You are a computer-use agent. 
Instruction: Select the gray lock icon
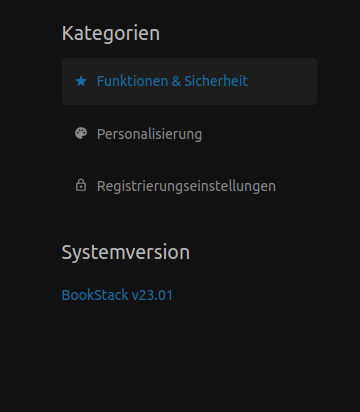coord(81,185)
